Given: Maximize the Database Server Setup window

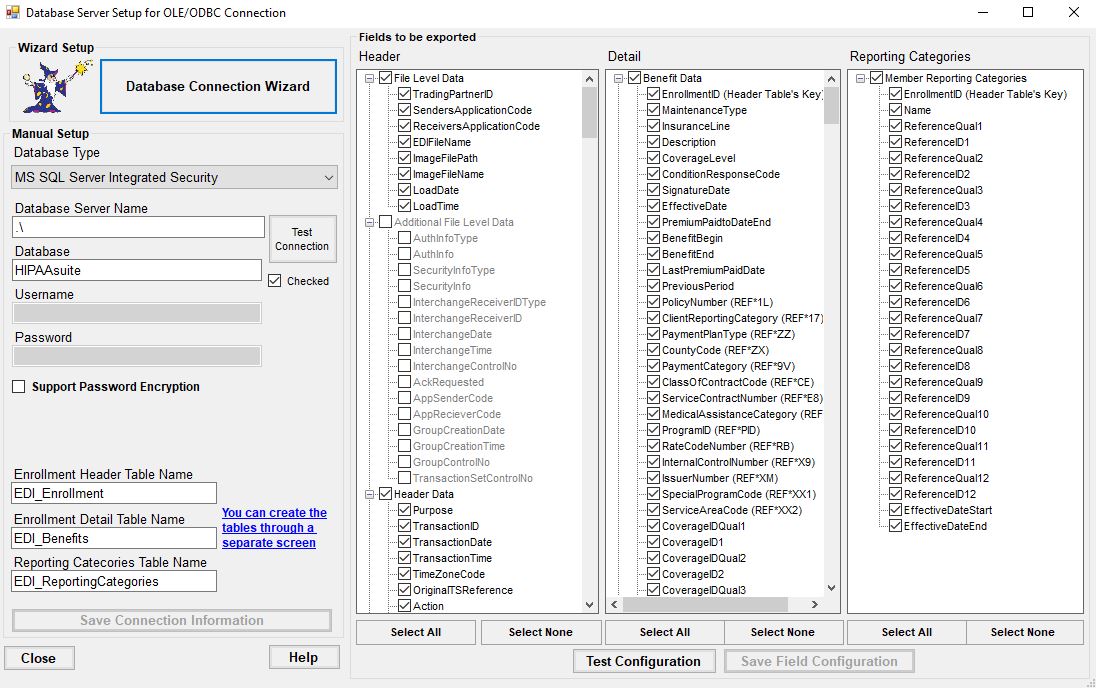Looking at the screenshot, I should 1028,13.
